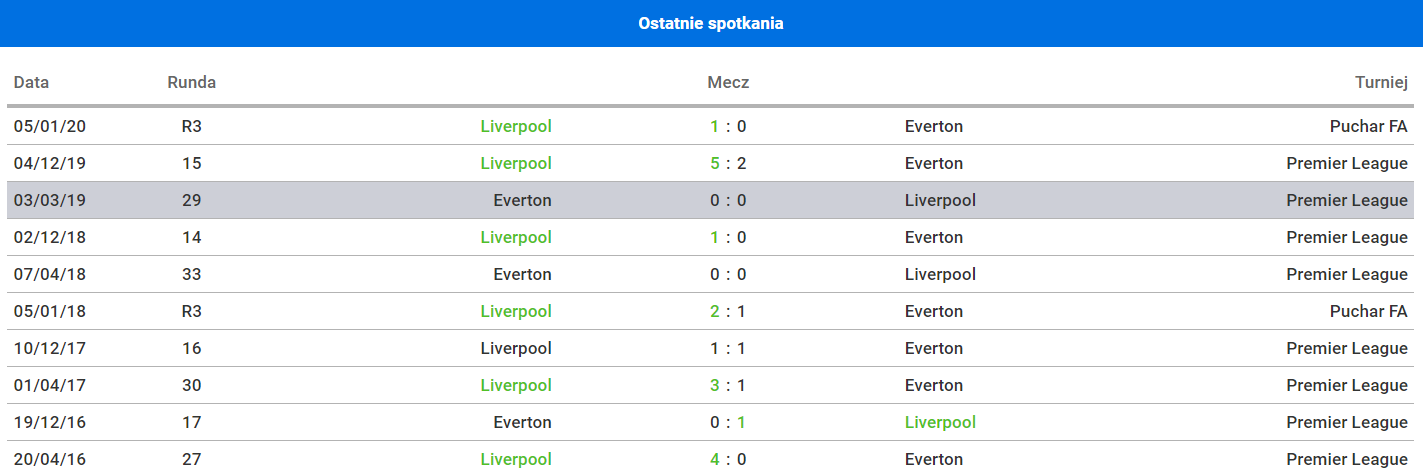Open Everton link in 01/04/17 match
The width and height of the screenshot is (1423, 473).
933,385
